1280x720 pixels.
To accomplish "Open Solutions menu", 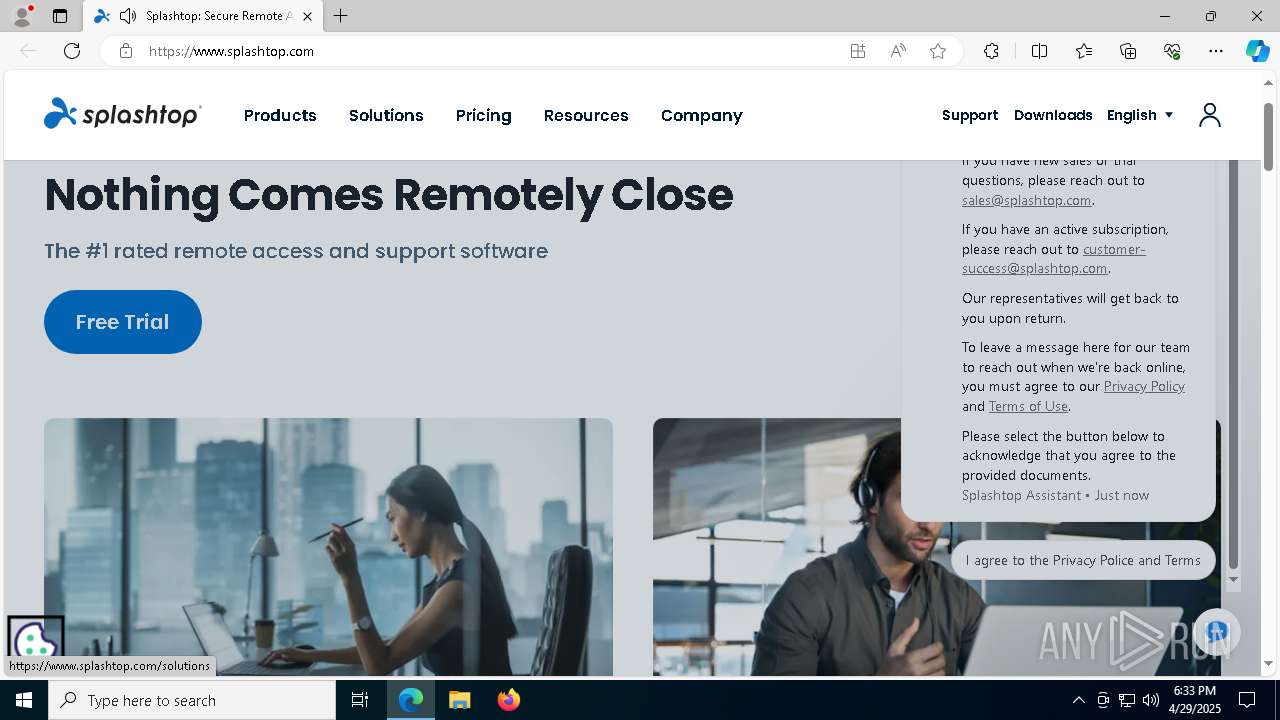I will (386, 115).
